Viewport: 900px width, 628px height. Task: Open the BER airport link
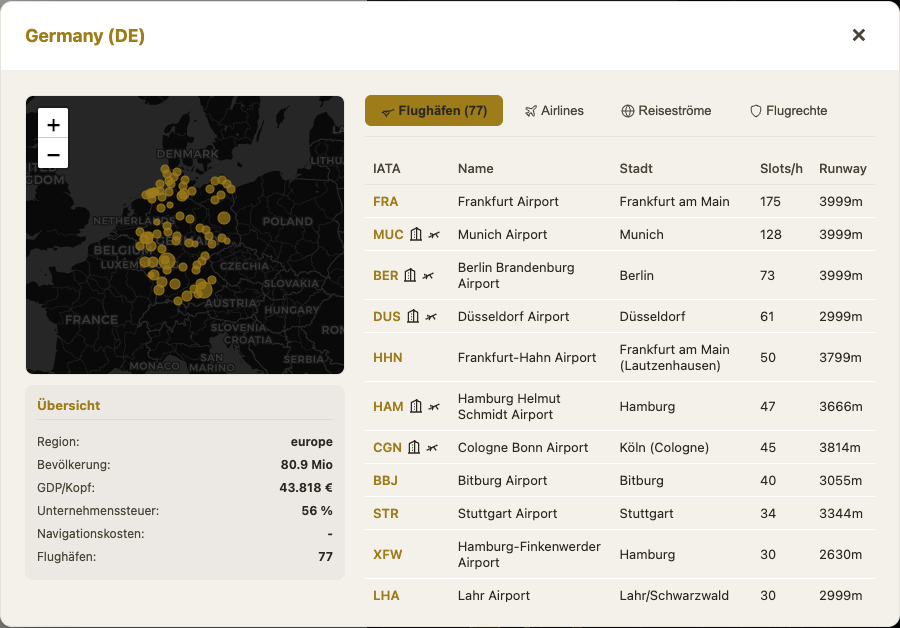(x=386, y=276)
